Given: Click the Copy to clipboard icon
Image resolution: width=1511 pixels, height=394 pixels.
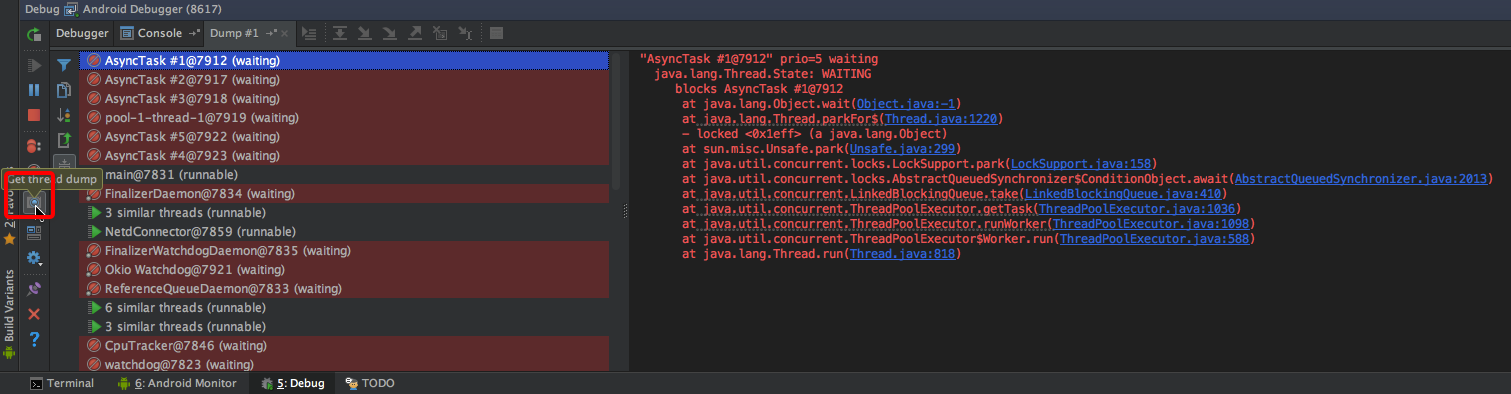Looking at the screenshot, I should pyautogui.click(x=64, y=90).
